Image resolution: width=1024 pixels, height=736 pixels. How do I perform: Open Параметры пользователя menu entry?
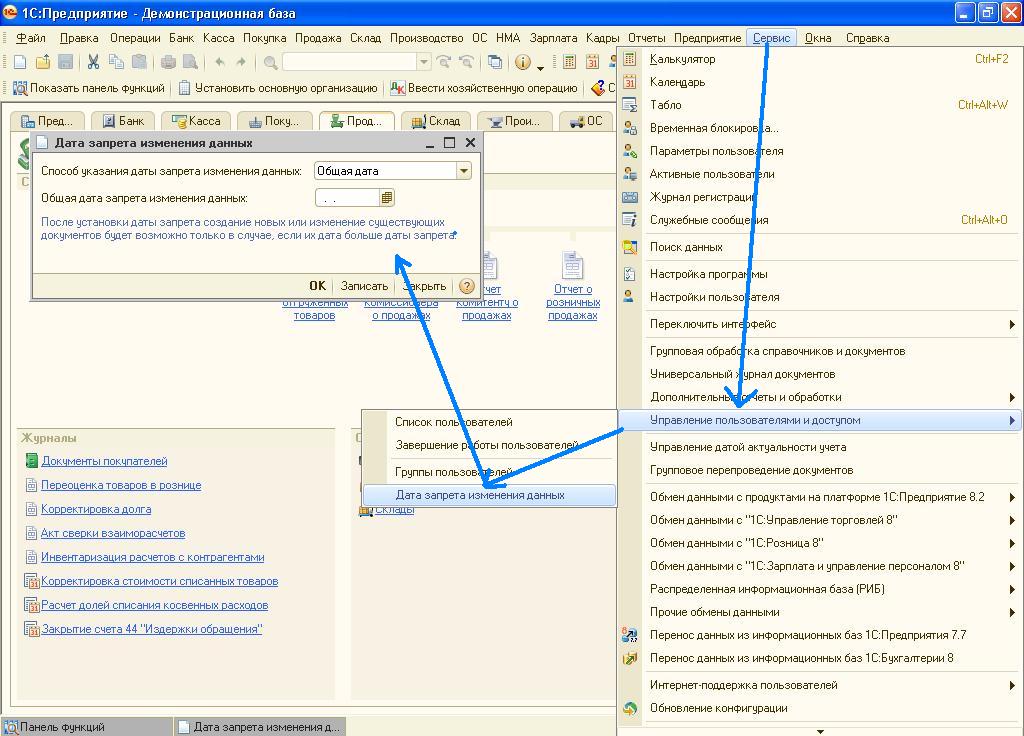pyautogui.click(x=820, y=151)
